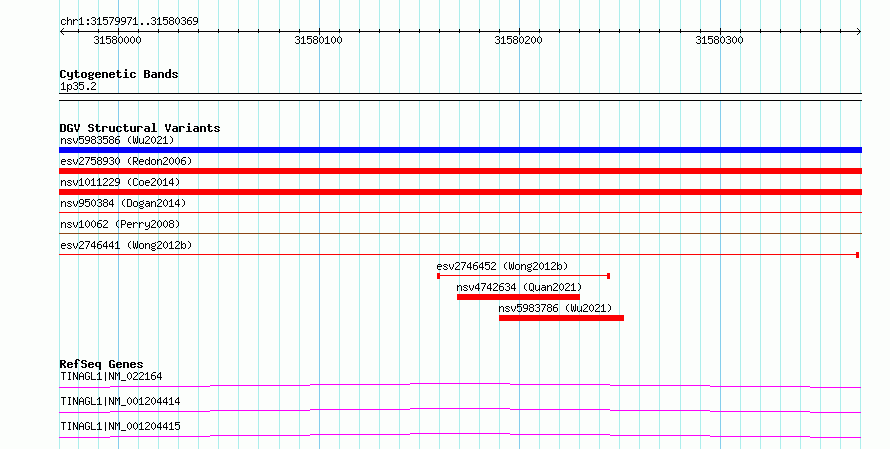This screenshot has width=890, height=449.
Task: Click the chr1:31579971..31580369 region label
Action: pyautogui.click(x=129, y=21)
